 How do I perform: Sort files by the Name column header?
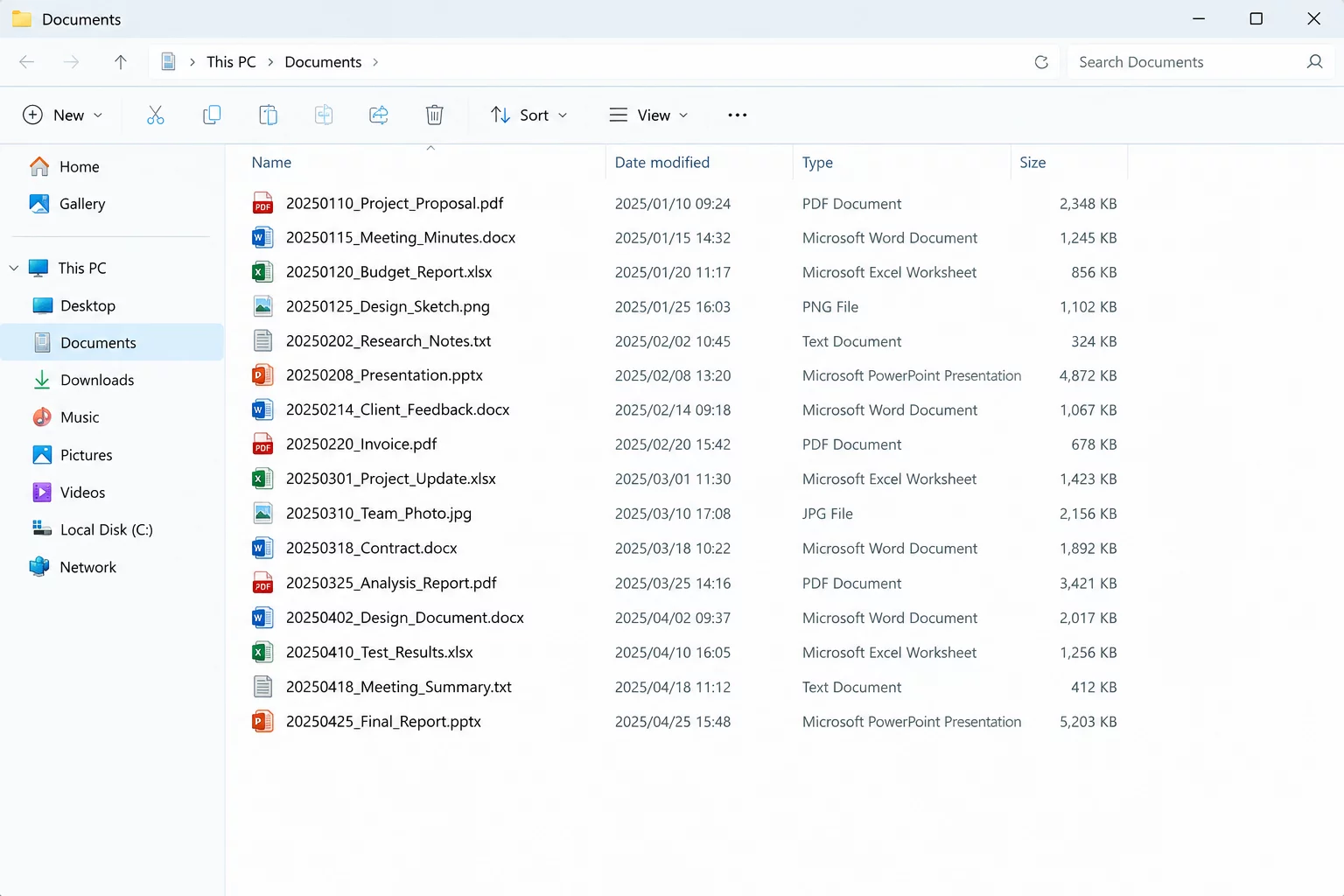click(x=271, y=163)
